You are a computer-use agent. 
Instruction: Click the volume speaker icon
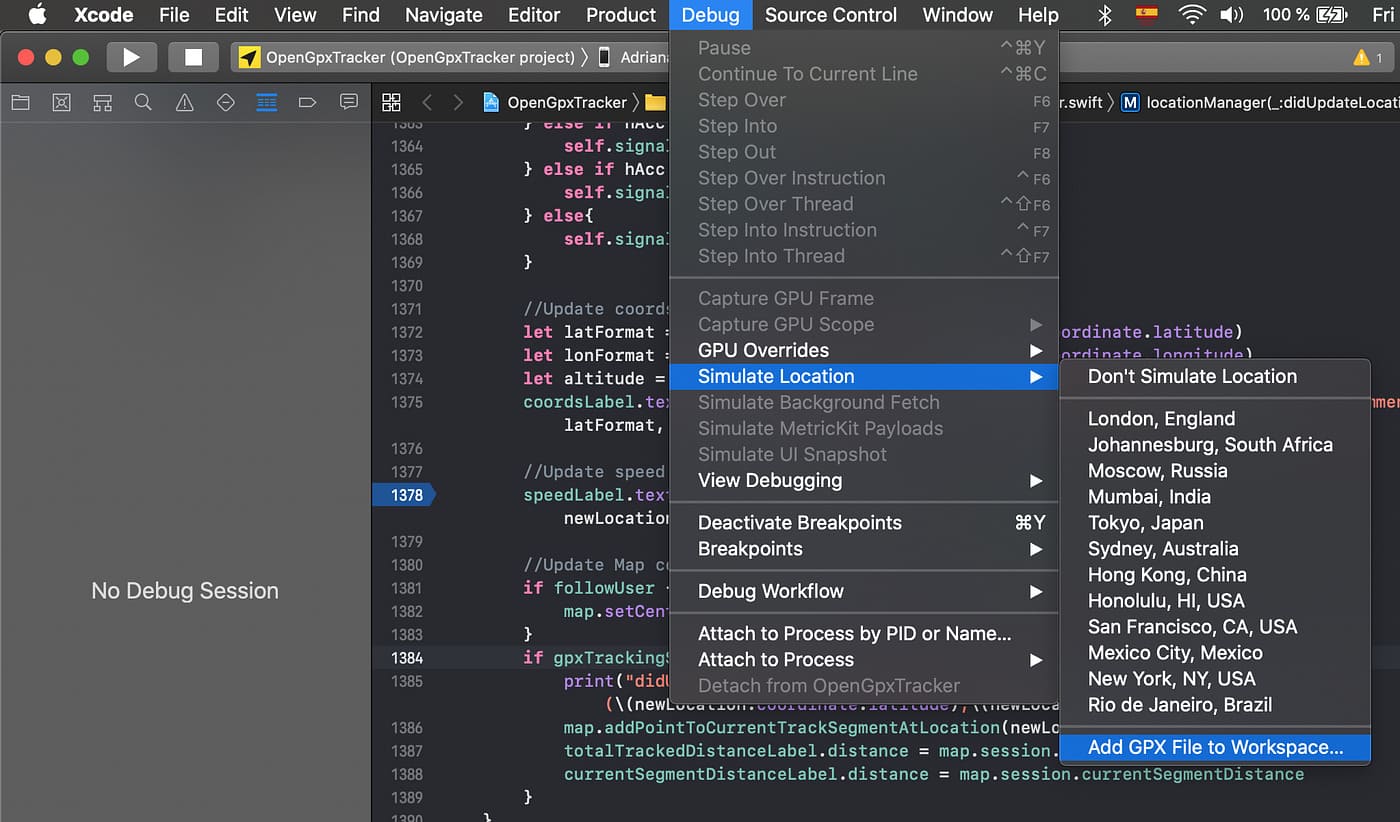point(1233,14)
